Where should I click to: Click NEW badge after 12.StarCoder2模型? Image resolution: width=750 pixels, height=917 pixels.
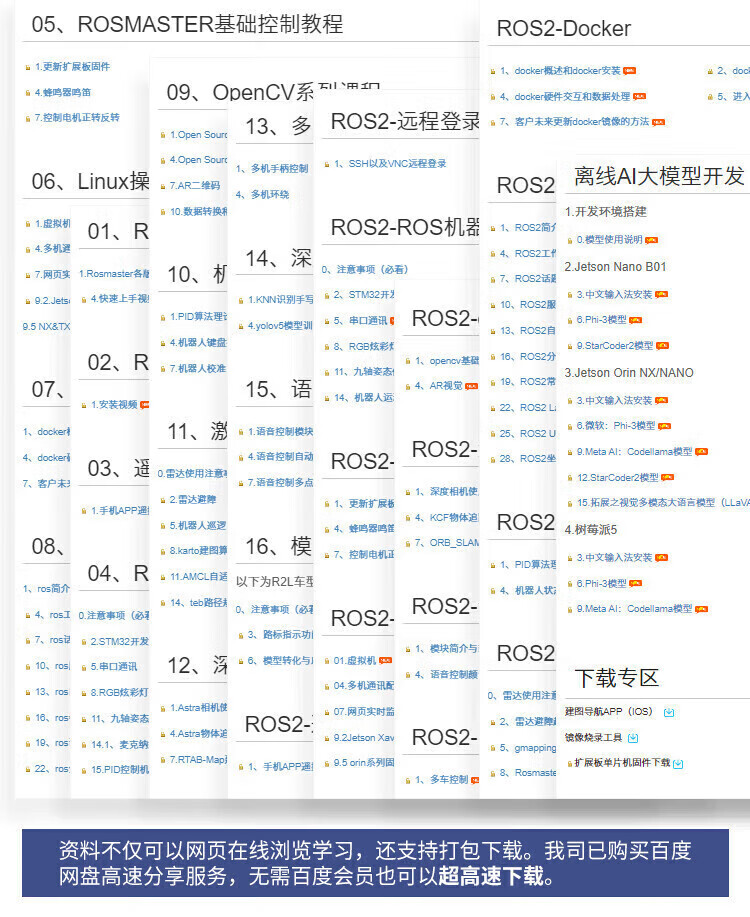(x=668, y=478)
